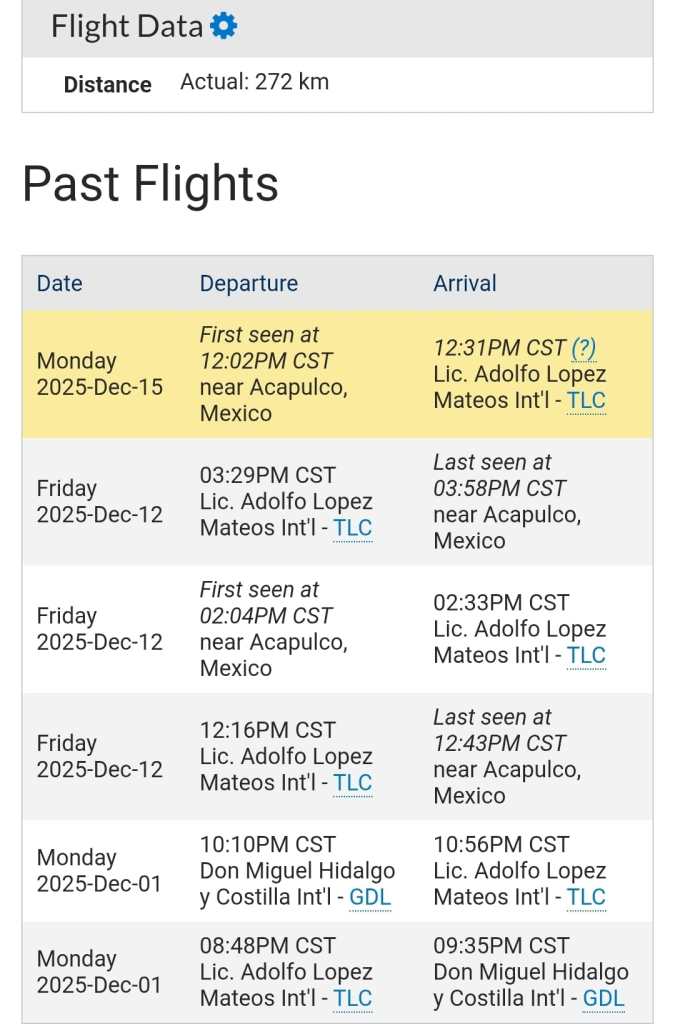
Task: Select the Monday Dec-01 row departing 08:48PM
Action: click(100, 972)
